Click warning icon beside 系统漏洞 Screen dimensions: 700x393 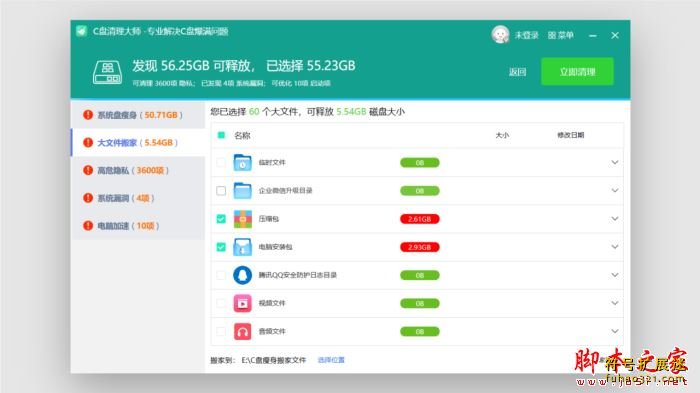[88, 198]
